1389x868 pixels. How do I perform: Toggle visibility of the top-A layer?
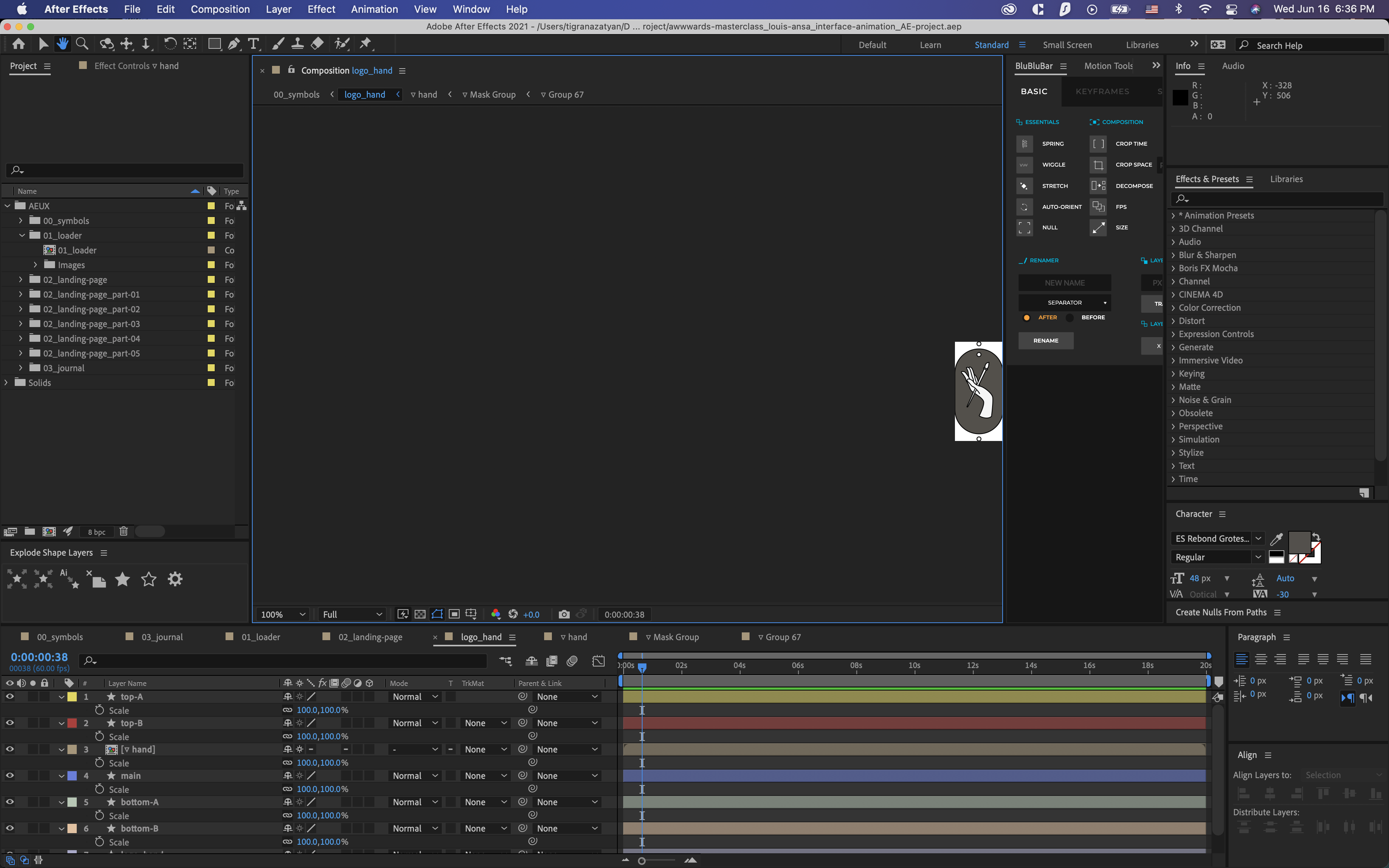click(x=9, y=696)
